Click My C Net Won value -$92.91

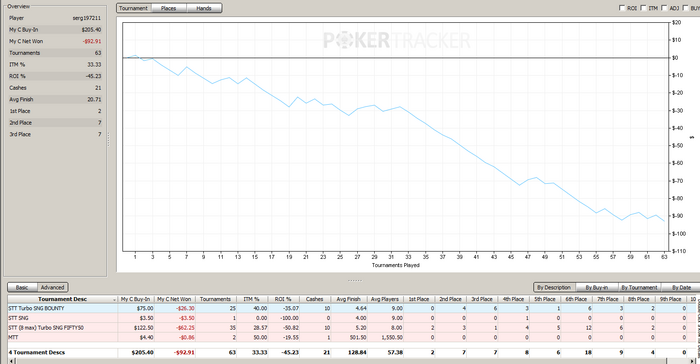[92, 41]
